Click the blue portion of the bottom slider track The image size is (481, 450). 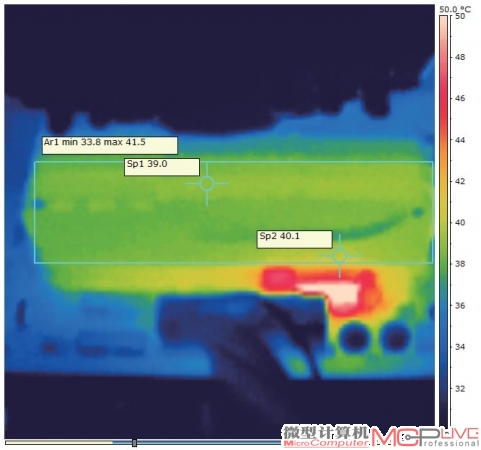click(x=208, y=443)
